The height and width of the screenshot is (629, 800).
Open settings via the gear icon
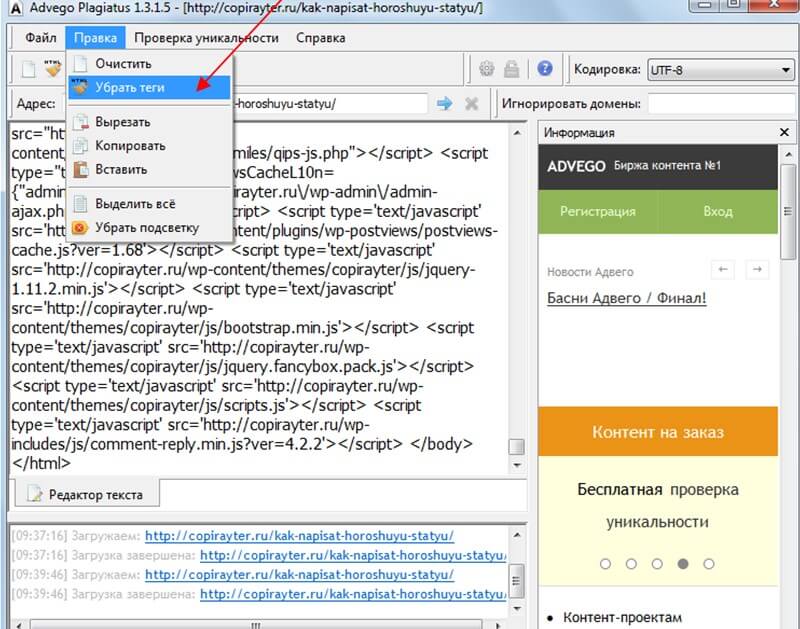(x=487, y=69)
